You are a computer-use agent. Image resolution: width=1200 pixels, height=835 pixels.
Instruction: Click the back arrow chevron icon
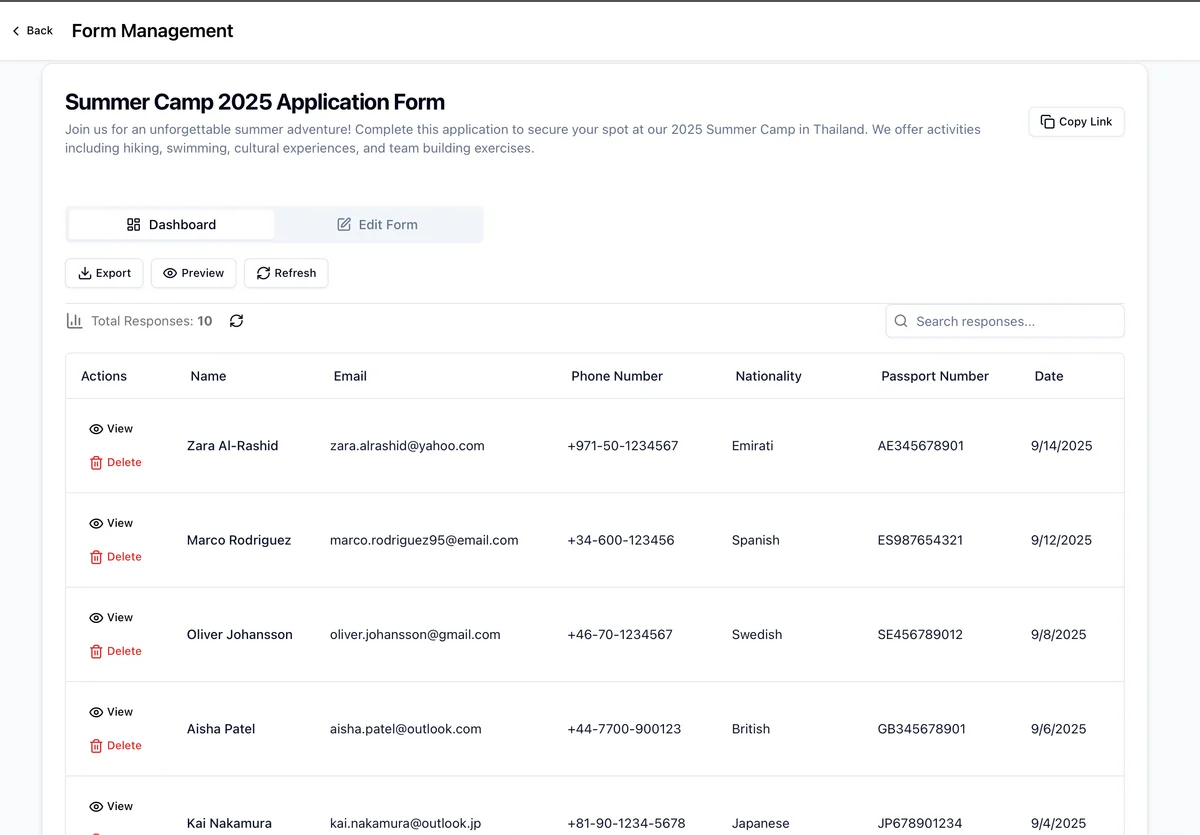tap(16, 31)
